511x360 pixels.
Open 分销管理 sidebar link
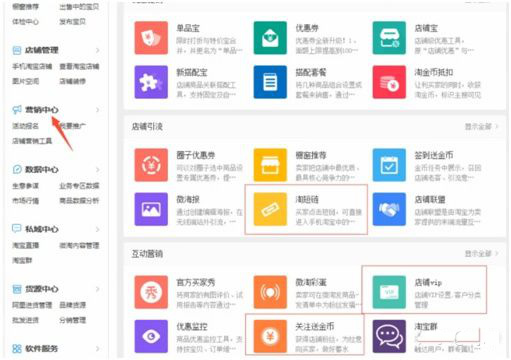pyautogui.click(x=72, y=320)
